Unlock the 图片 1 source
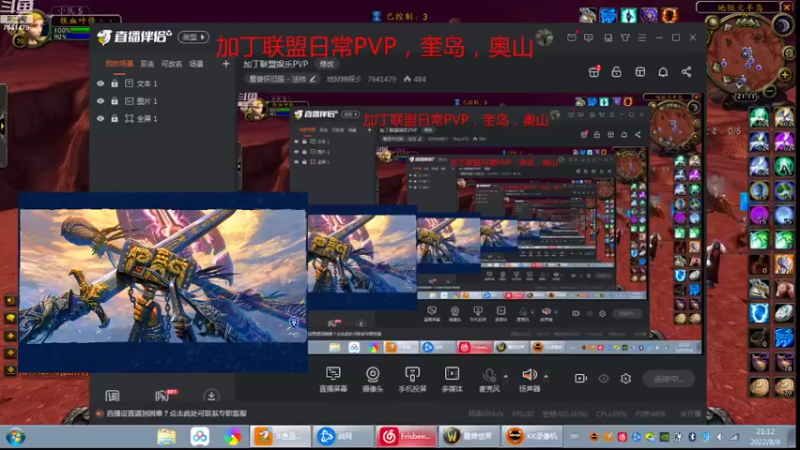The image size is (800, 450). point(114,101)
